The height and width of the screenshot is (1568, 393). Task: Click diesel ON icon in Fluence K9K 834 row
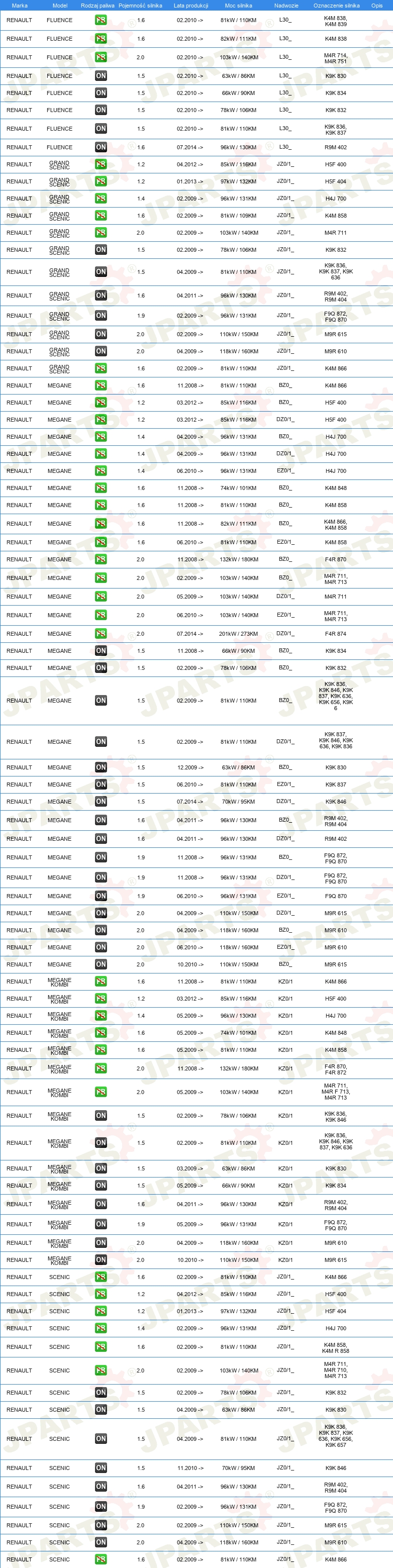(101, 93)
